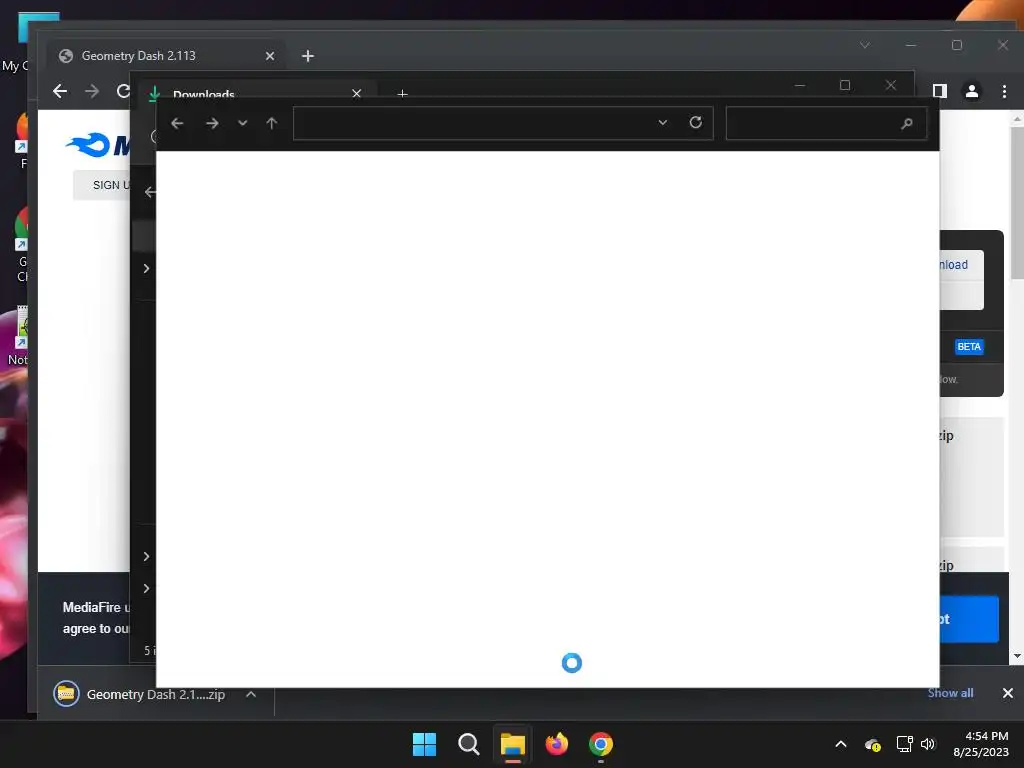The width and height of the screenshot is (1024, 768).
Task: Reload the Chrome page
Action: [x=123, y=91]
